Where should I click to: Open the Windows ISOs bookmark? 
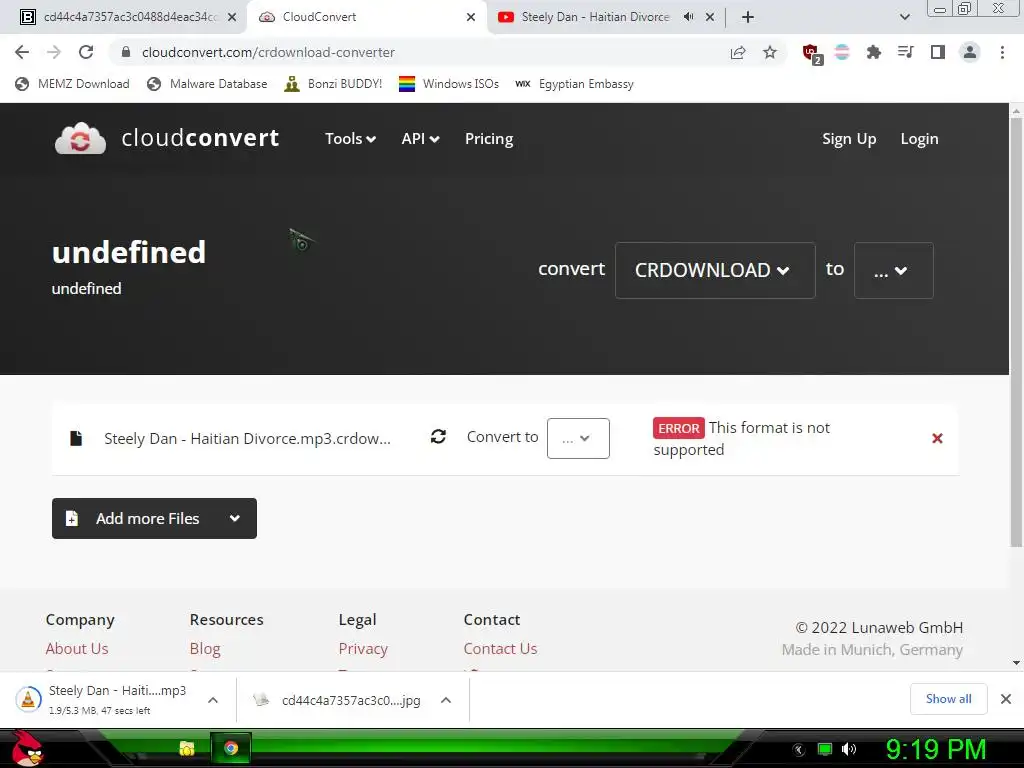449,84
